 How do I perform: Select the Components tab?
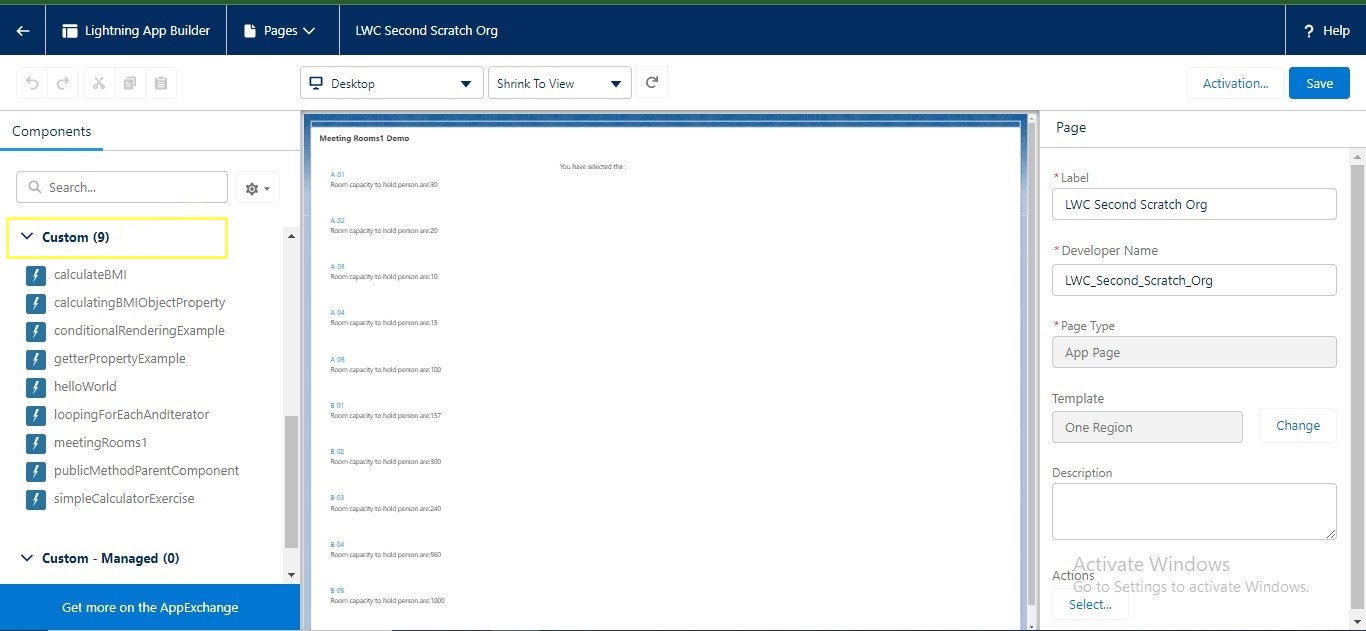click(x=51, y=131)
